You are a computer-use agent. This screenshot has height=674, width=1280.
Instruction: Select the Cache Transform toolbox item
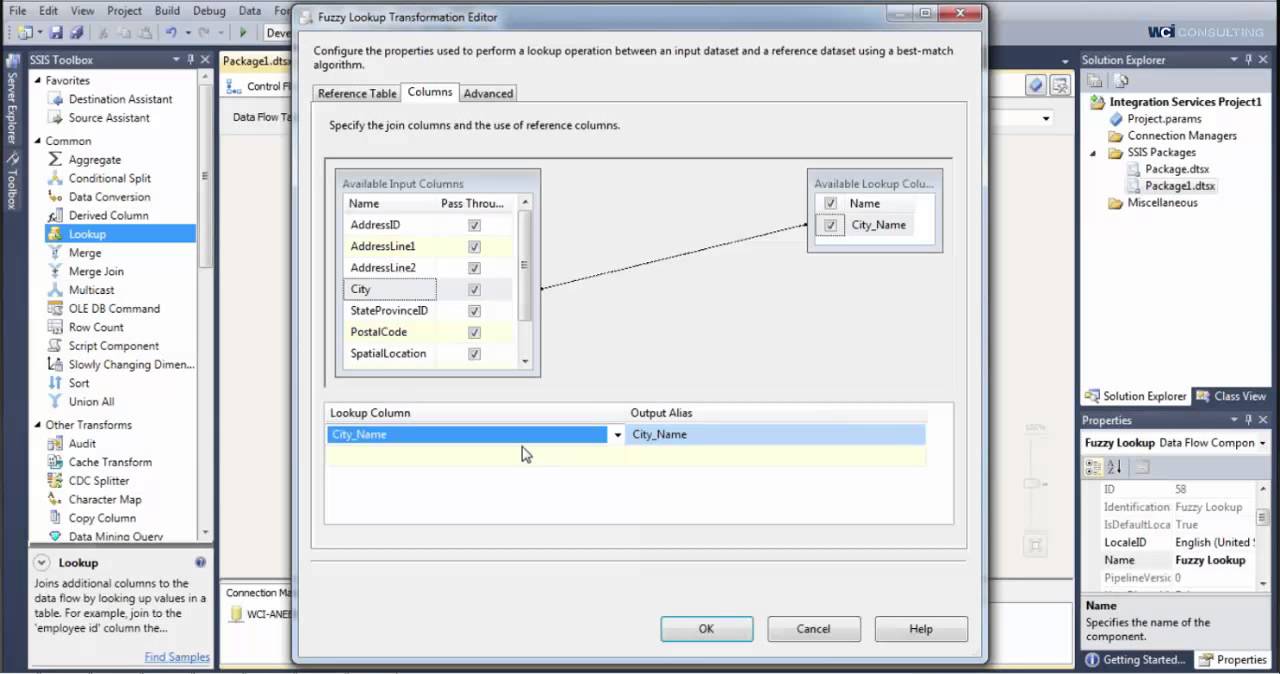[110, 462]
